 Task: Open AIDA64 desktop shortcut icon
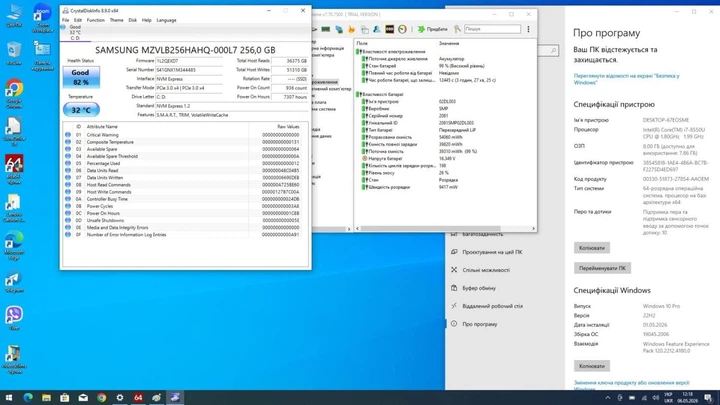(x=14, y=170)
